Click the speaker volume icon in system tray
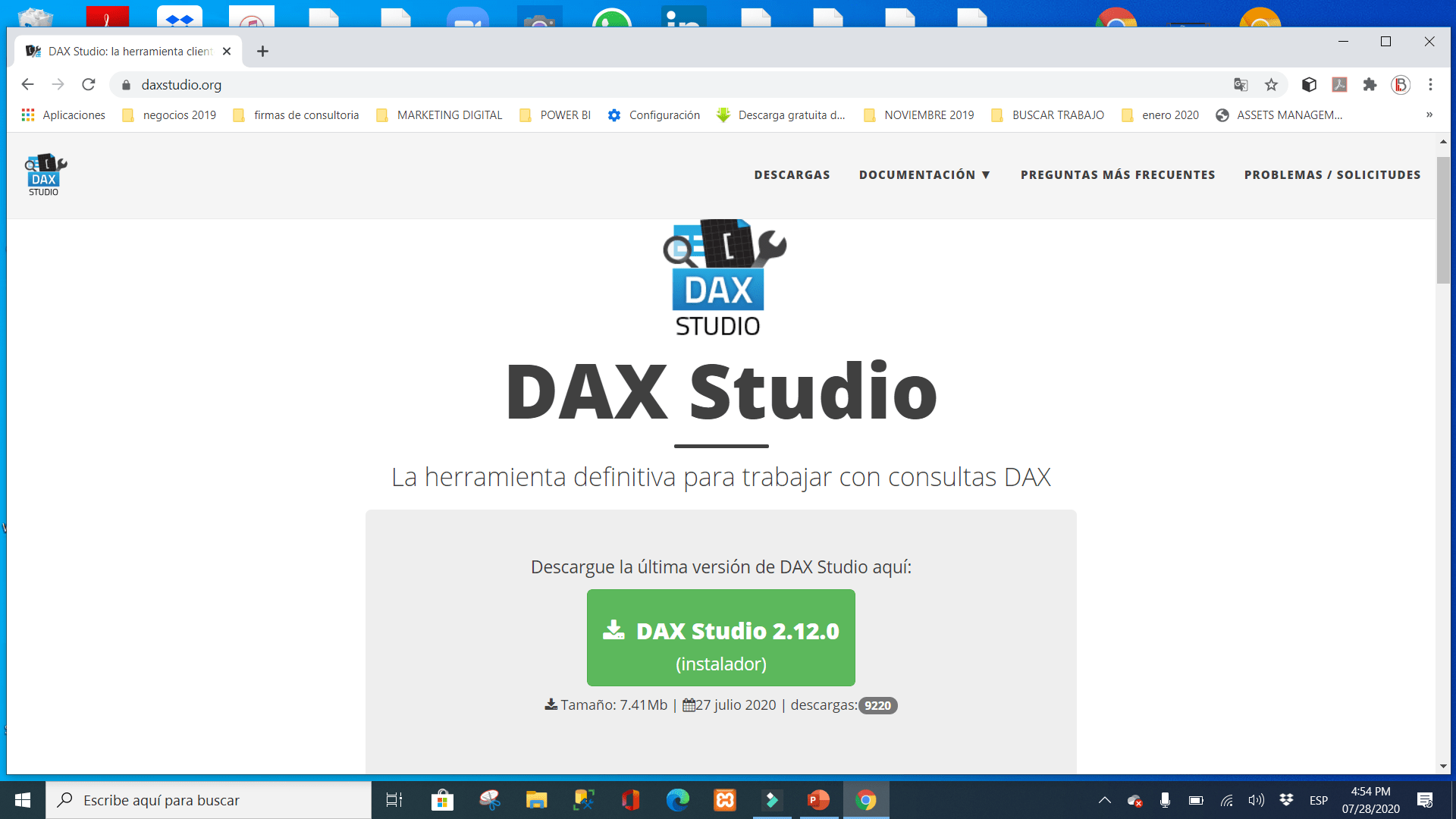1456x819 pixels. [x=1256, y=800]
